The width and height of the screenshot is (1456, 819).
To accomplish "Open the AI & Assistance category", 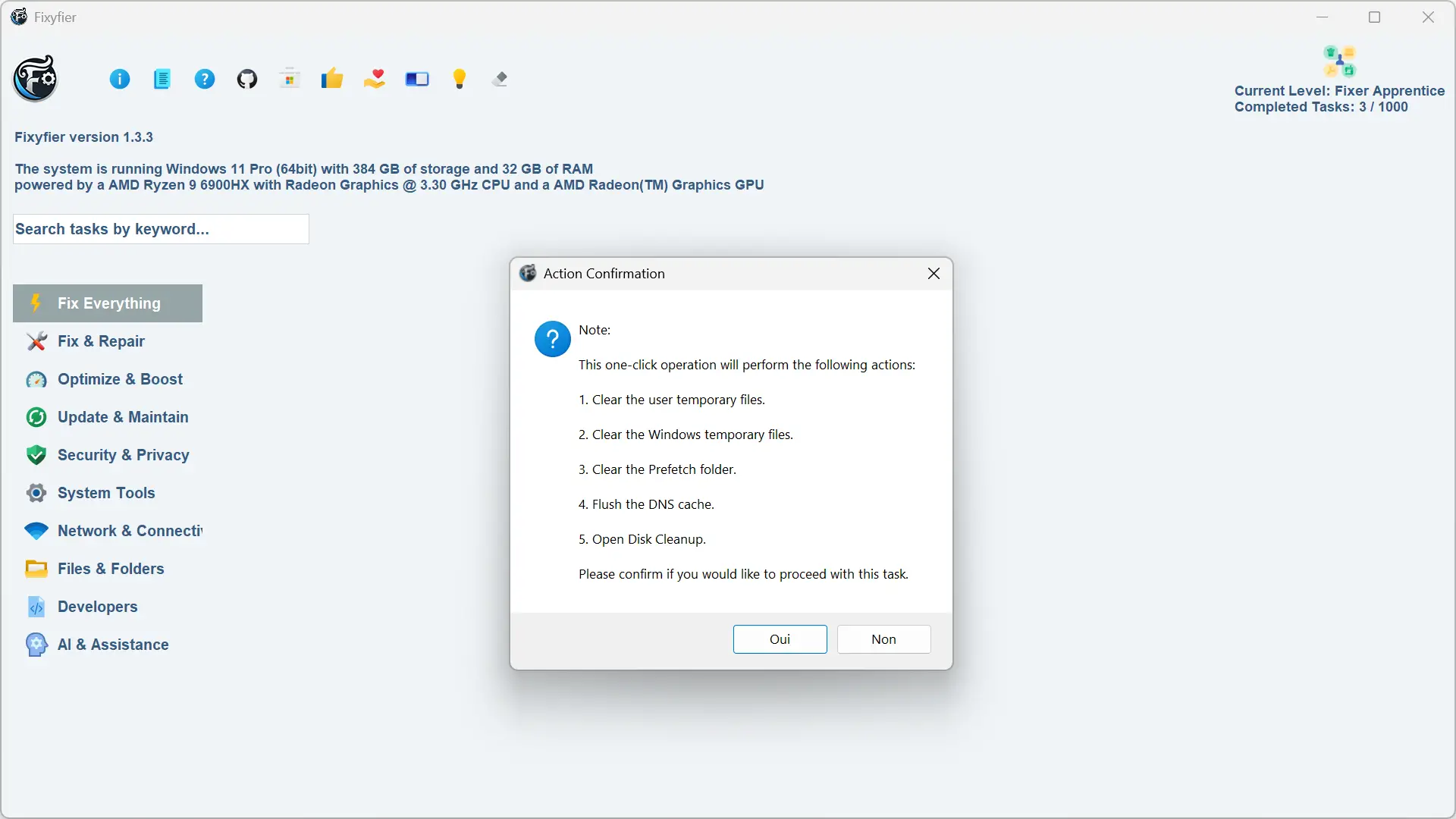I will pos(108,645).
